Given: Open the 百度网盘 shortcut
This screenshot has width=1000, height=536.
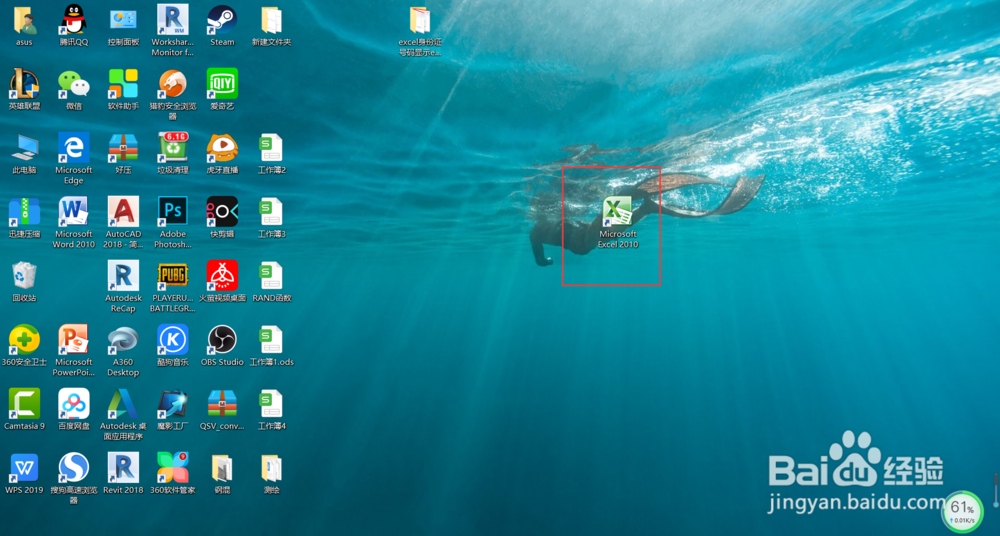Looking at the screenshot, I should (x=73, y=409).
